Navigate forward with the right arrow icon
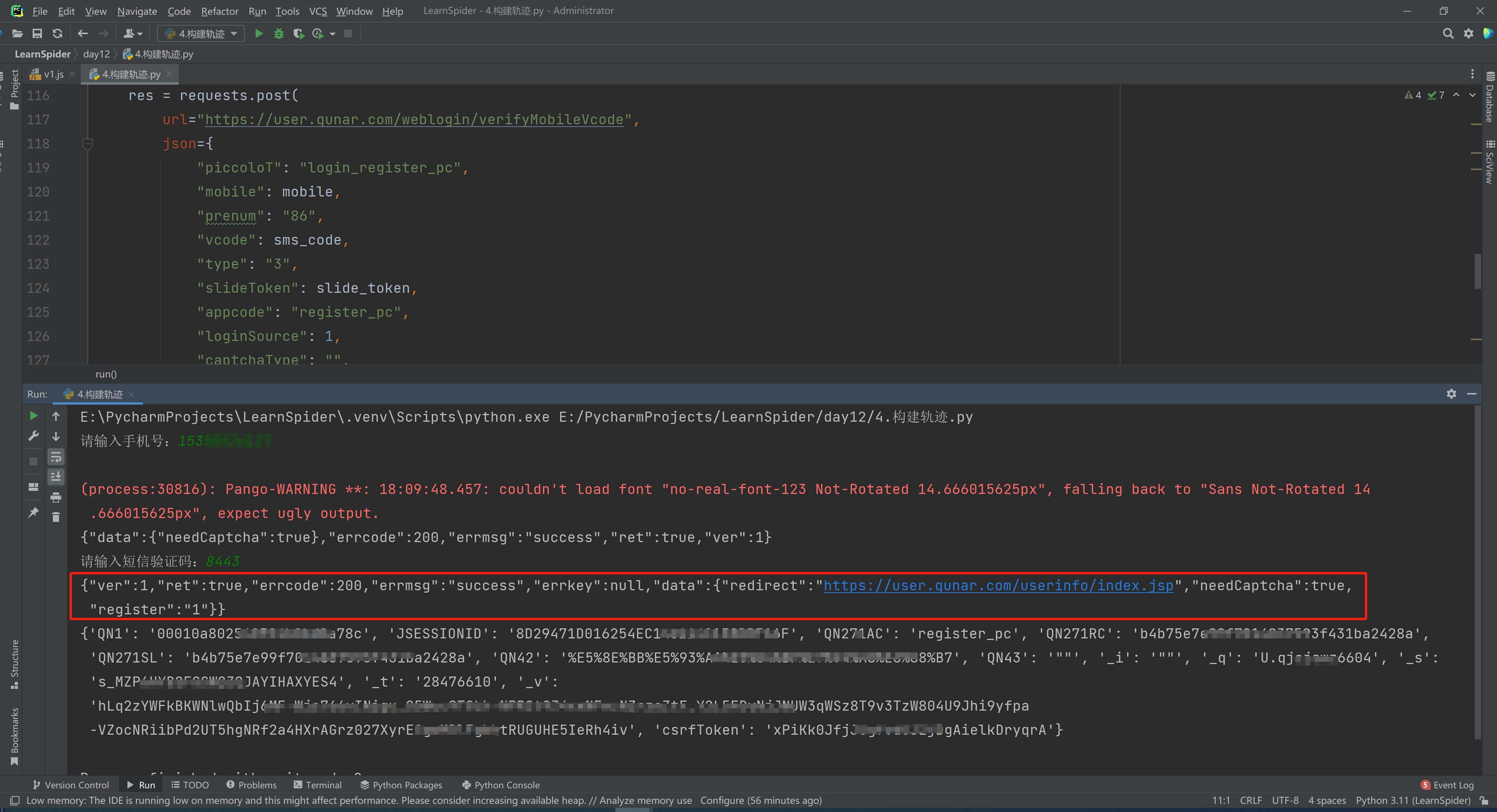1497x812 pixels. 103,34
